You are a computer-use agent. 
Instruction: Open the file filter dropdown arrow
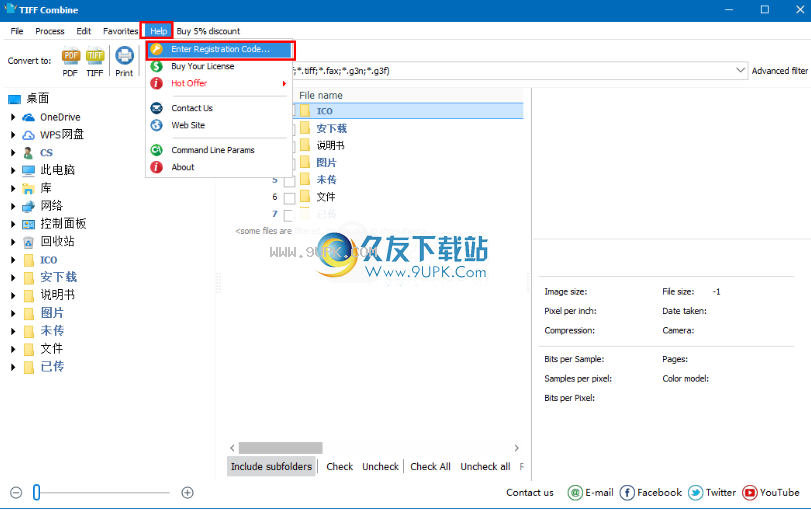coord(740,70)
